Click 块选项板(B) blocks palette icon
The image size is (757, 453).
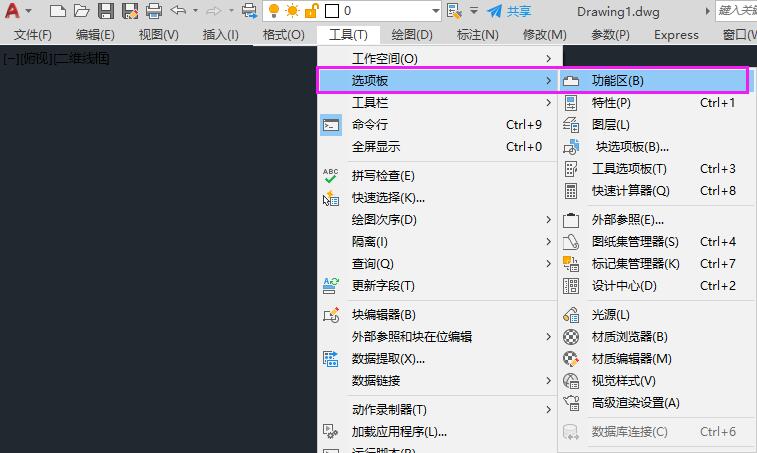(571, 147)
